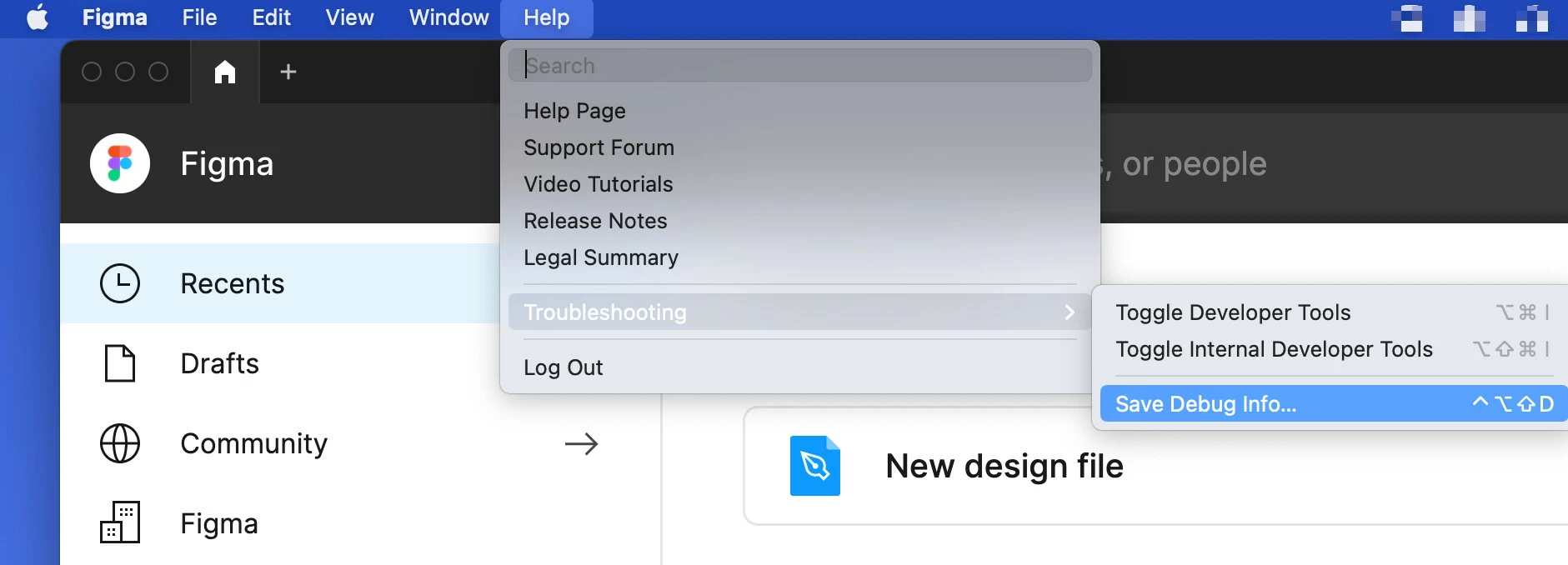Click the Home tab icon
The width and height of the screenshot is (1568, 565).
(x=225, y=72)
